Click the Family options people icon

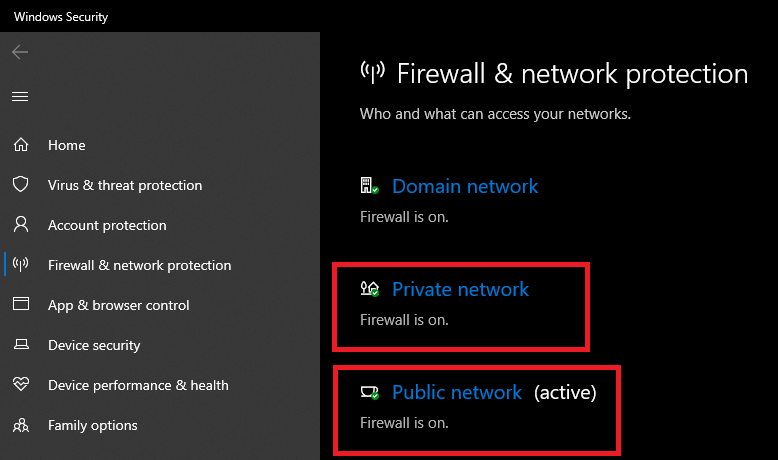tap(20, 425)
